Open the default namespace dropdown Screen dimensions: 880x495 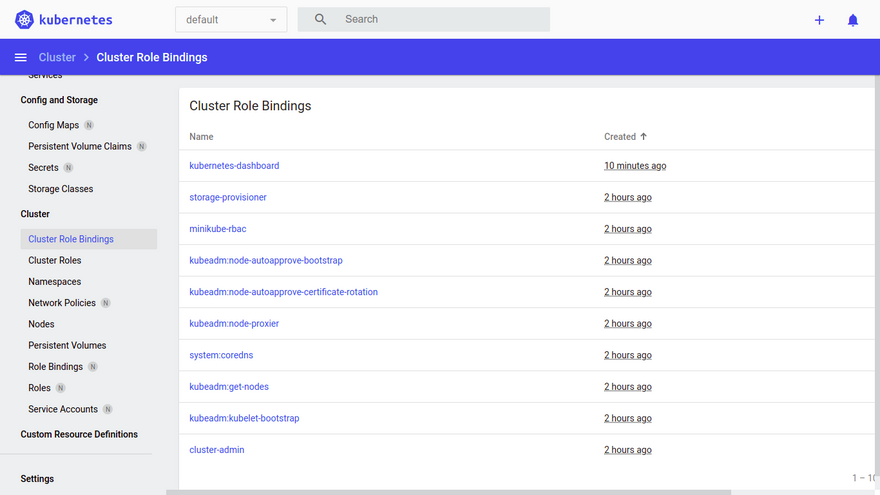(231, 20)
